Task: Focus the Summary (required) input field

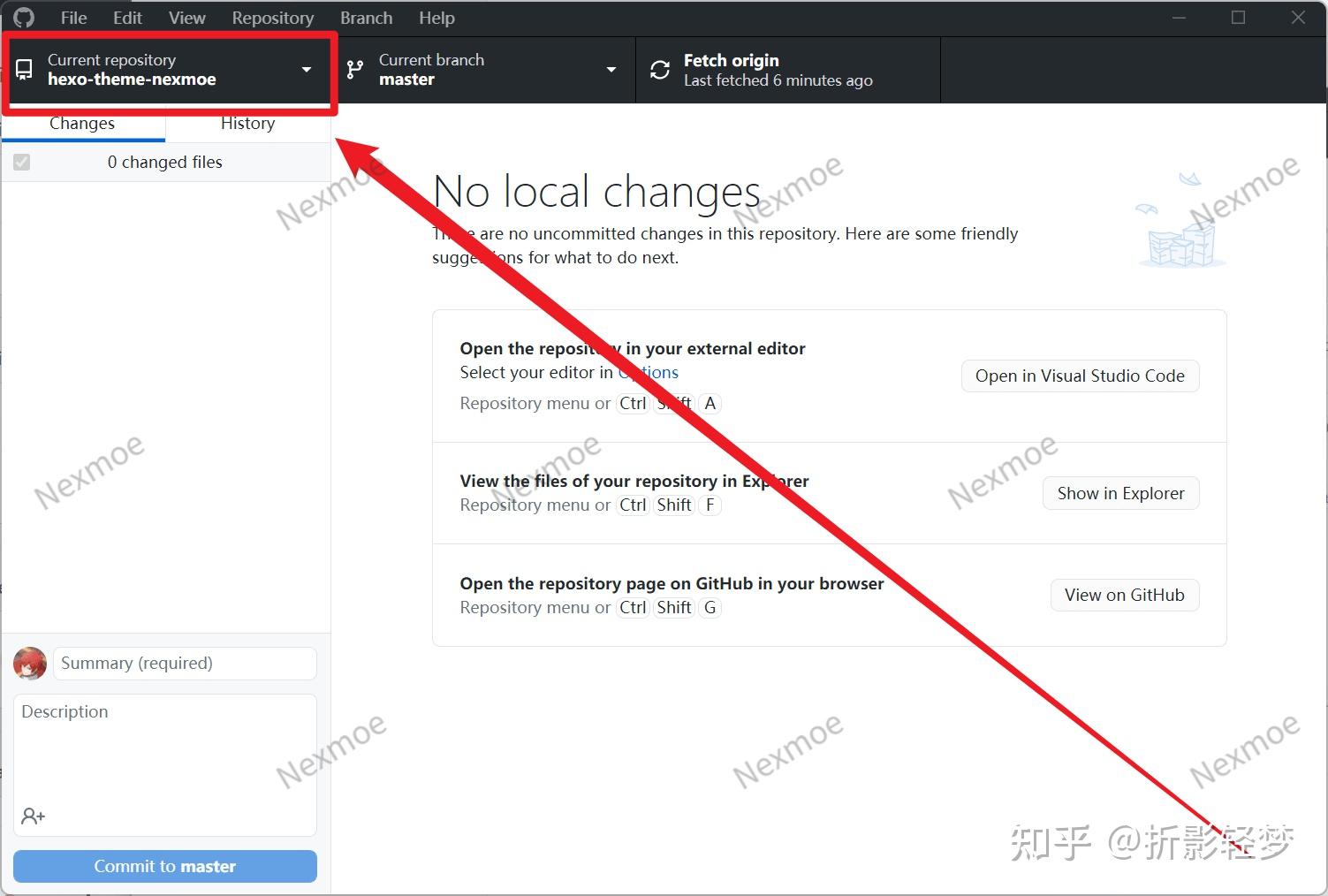Action: [185, 664]
